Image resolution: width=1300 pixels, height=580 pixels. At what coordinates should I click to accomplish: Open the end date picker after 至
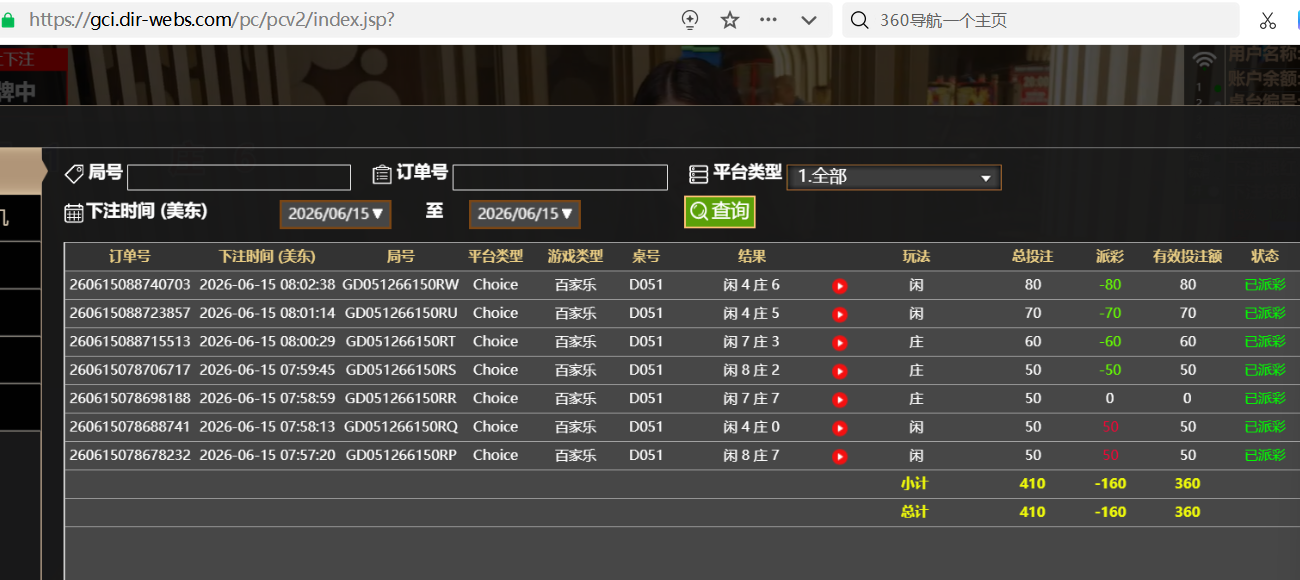coord(524,214)
